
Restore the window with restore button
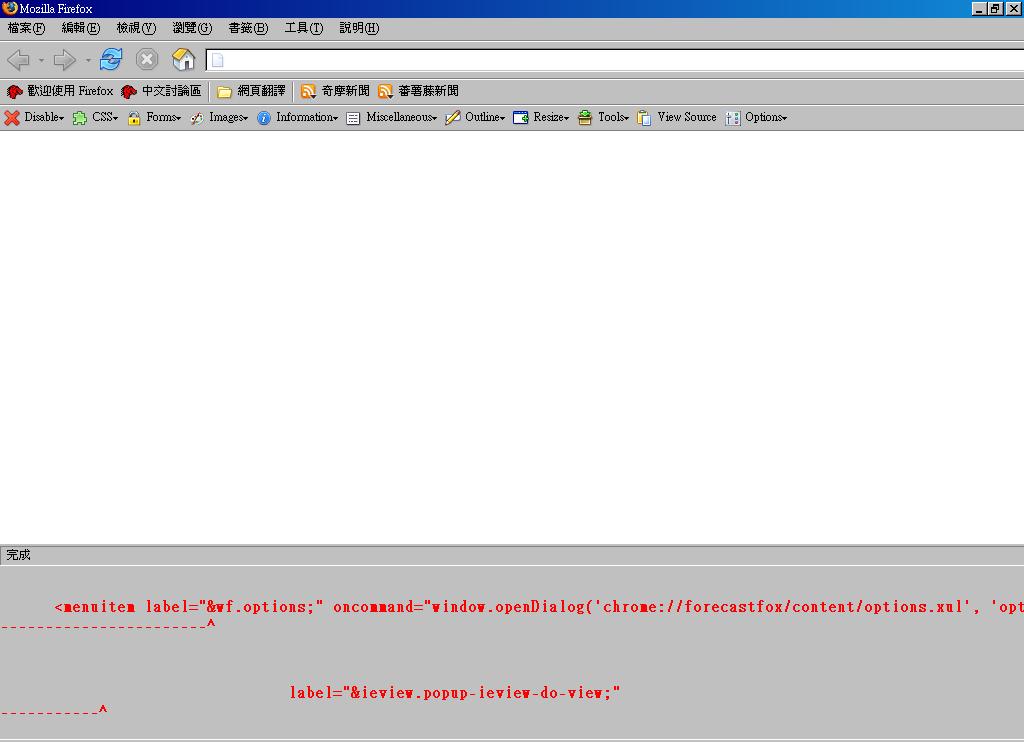[995, 8]
